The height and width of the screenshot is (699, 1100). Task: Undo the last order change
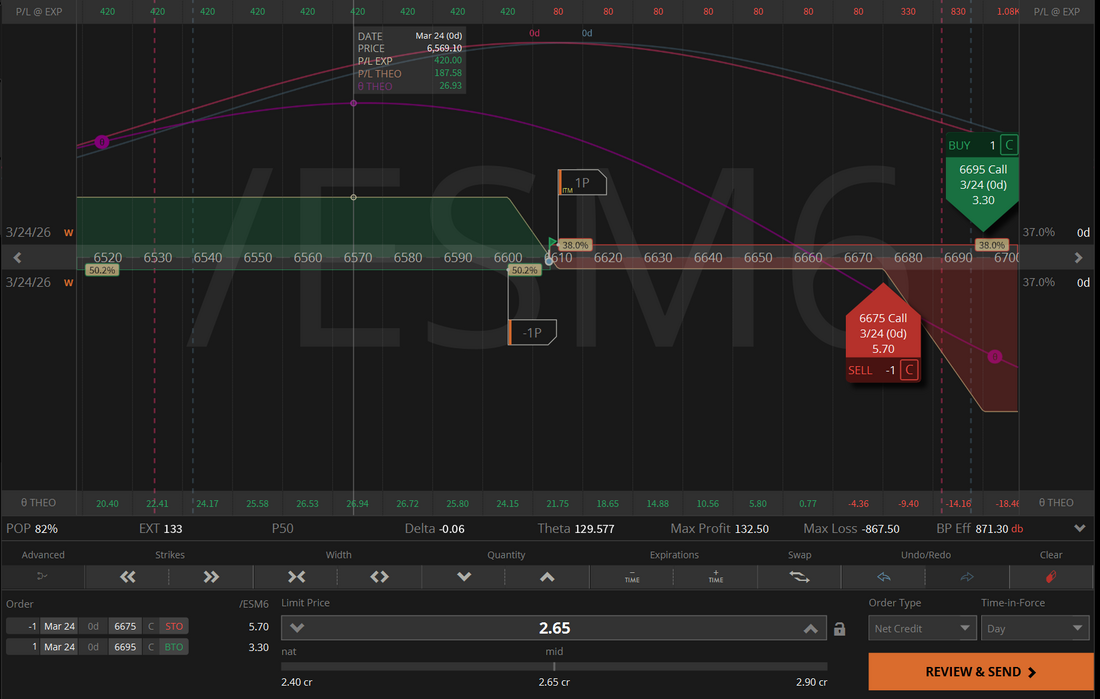coord(883,577)
